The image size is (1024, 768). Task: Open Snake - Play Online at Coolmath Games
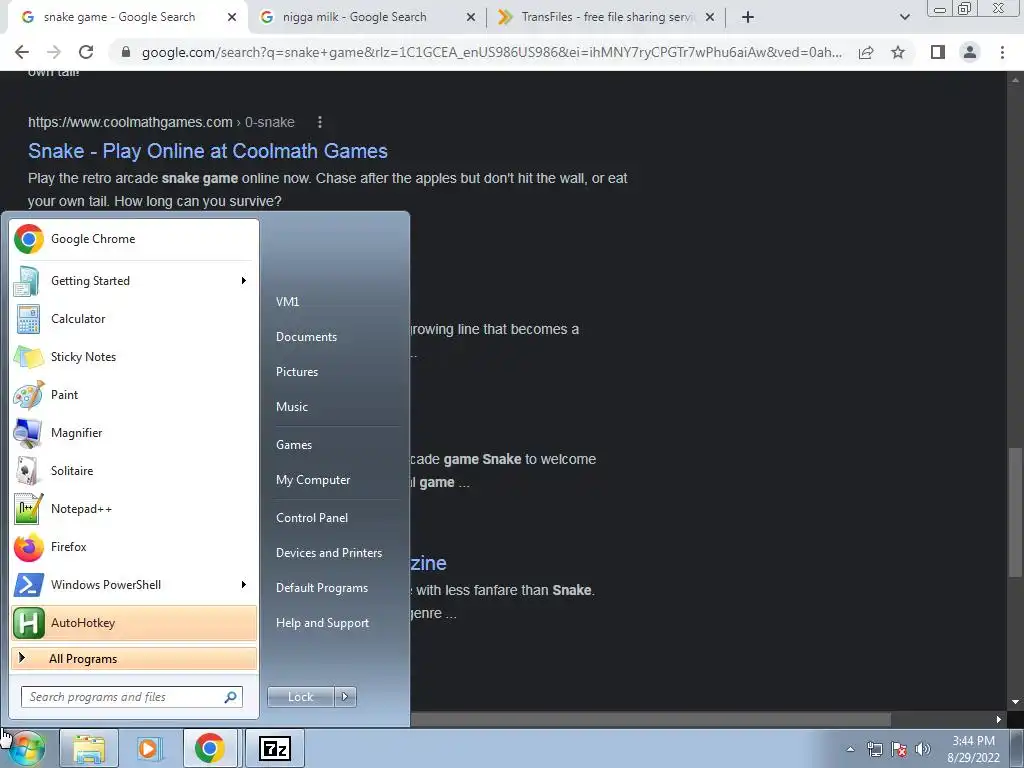208,151
